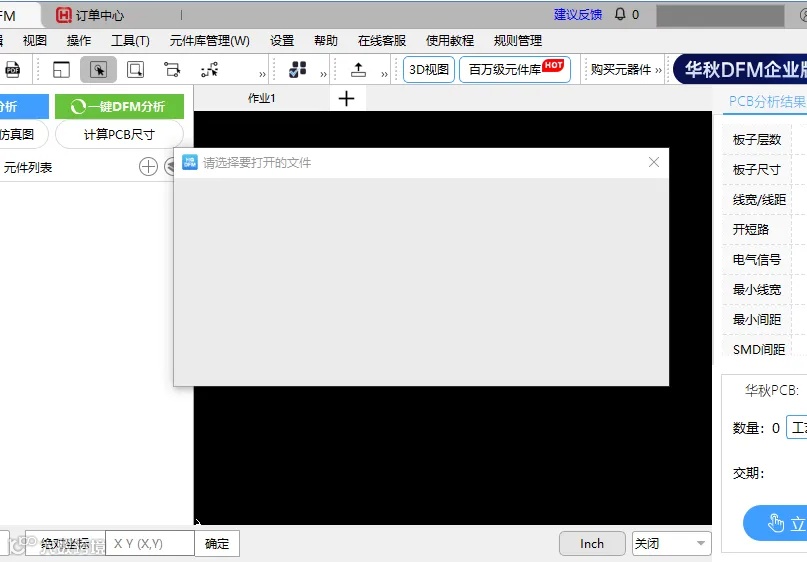
Task: Click 计算PCB尺寸 button
Action: pos(119,135)
